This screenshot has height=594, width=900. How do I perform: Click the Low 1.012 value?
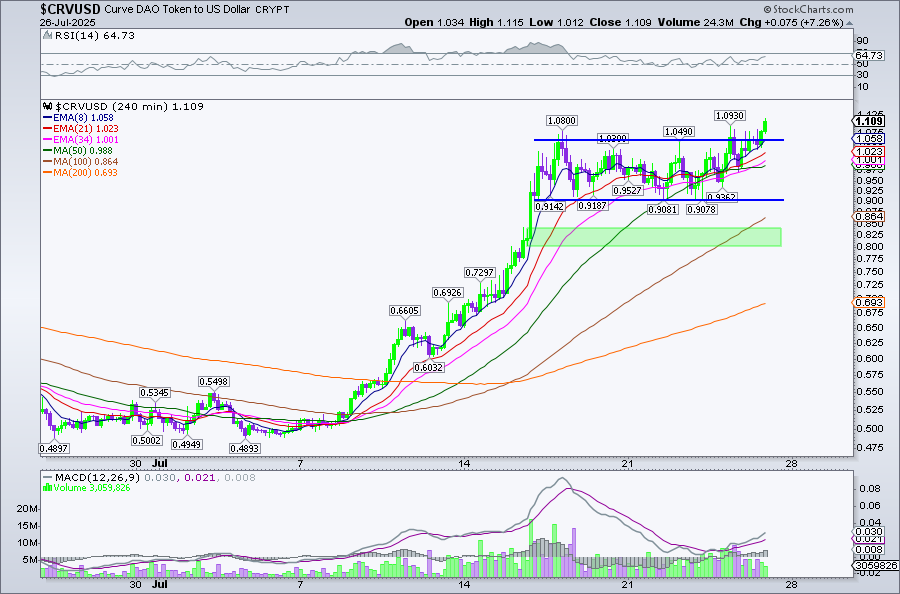[x=556, y=22]
